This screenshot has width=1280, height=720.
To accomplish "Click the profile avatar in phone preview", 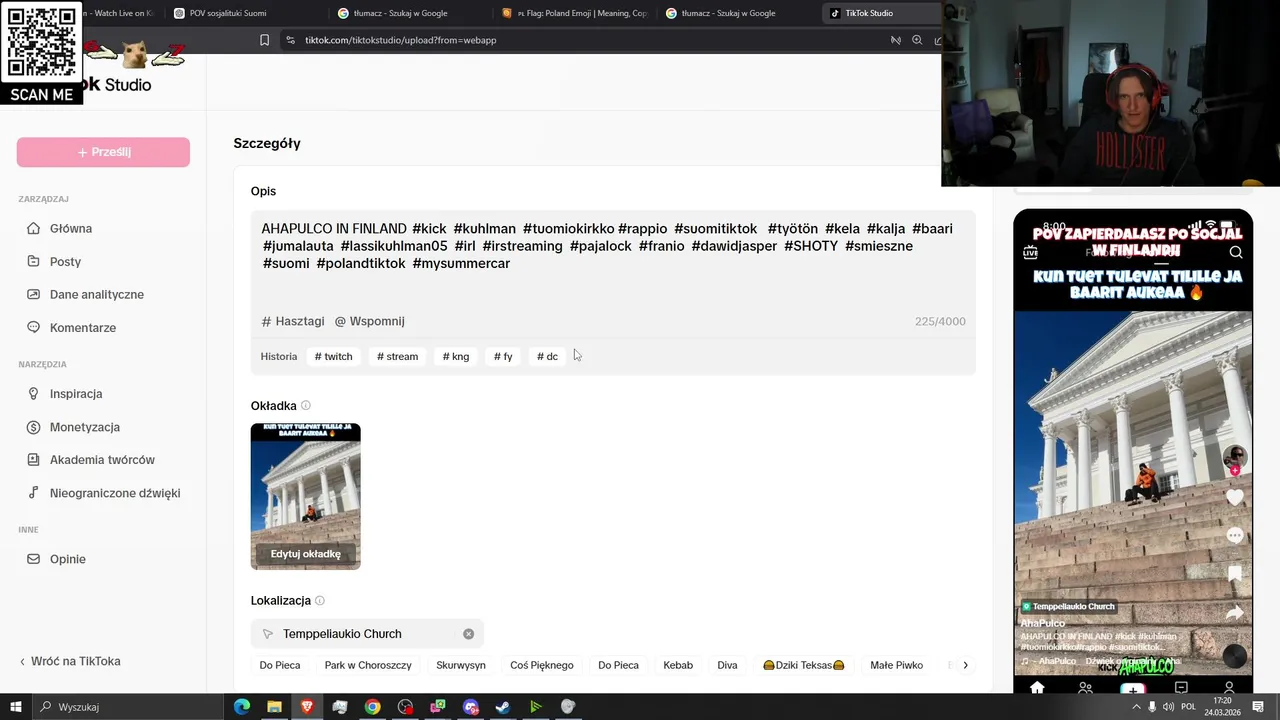I will [1235, 458].
